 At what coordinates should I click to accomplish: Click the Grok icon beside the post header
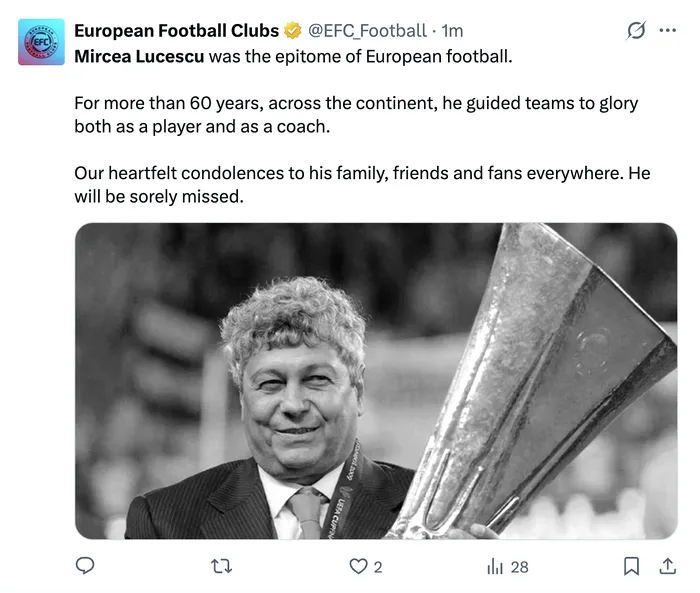[x=635, y=31]
